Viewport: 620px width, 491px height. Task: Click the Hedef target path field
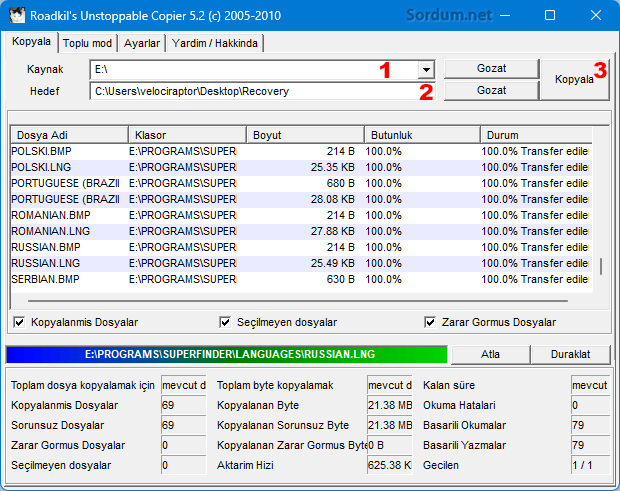(262, 91)
